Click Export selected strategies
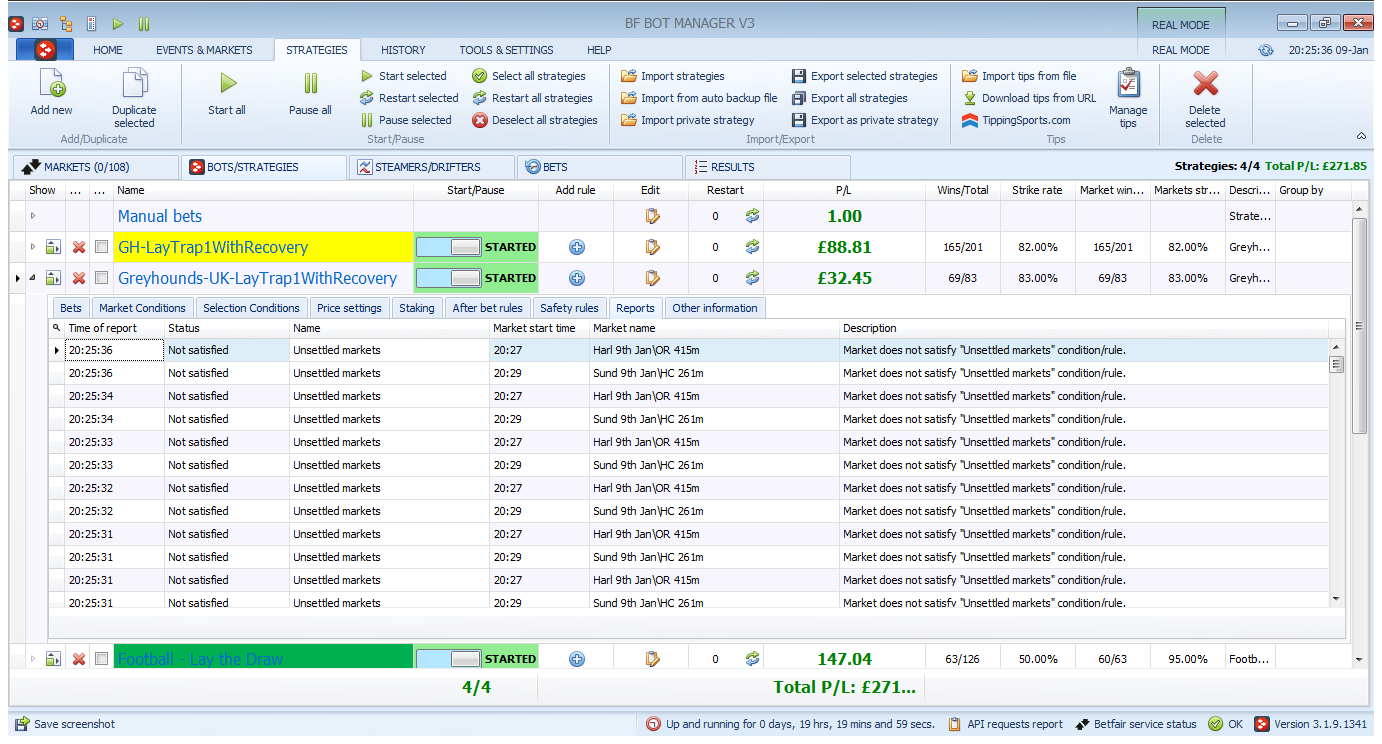The image size is (1382, 744). tap(864, 76)
